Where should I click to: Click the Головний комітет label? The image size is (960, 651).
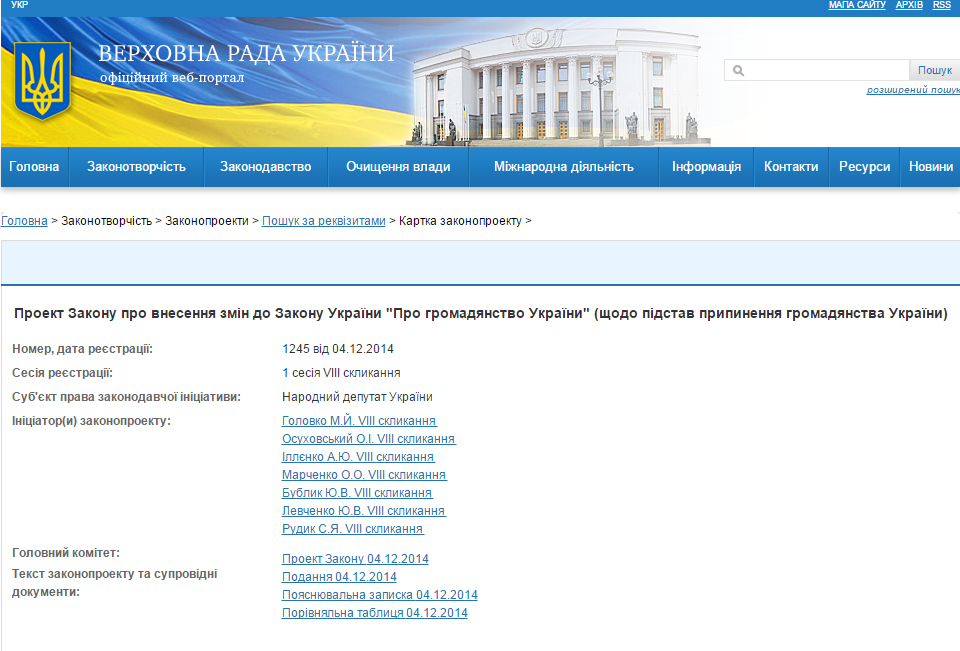pos(66,553)
